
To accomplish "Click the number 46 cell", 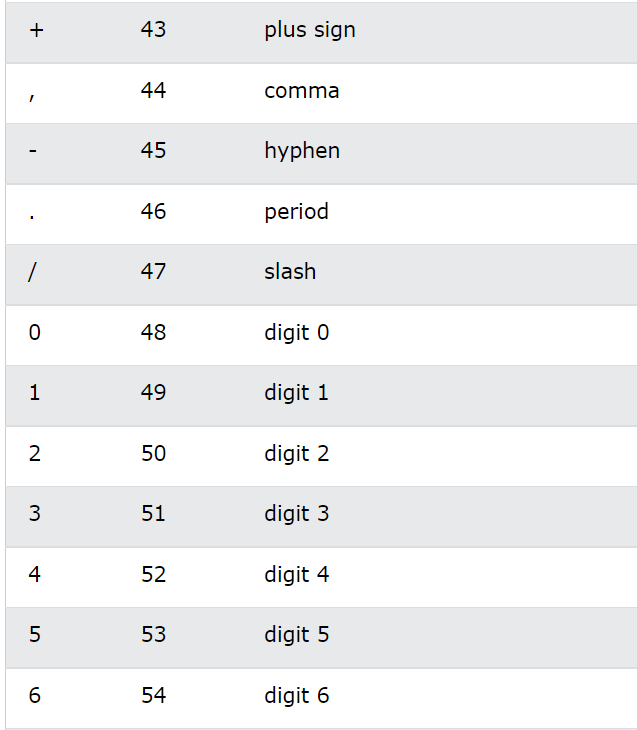I will [153, 211].
